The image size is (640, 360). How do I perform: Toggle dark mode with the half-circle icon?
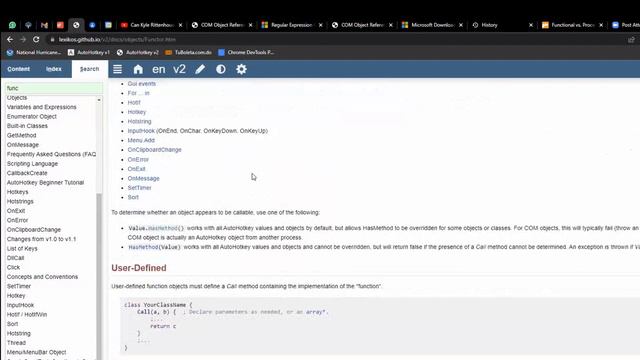coord(221,69)
